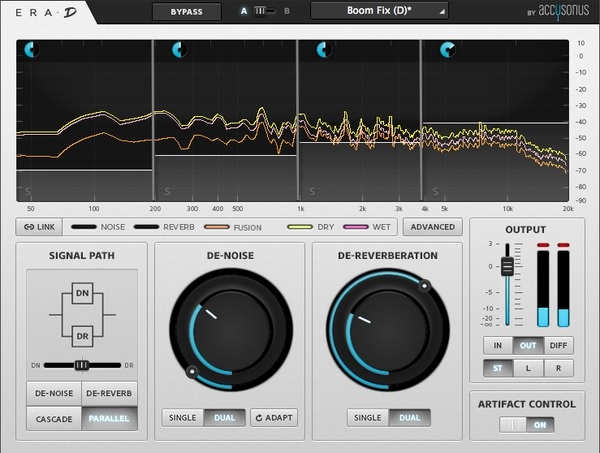This screenshot has height=453, width=600.
Task: Click the Output gain fader handle
Action: tap(508, 267)
